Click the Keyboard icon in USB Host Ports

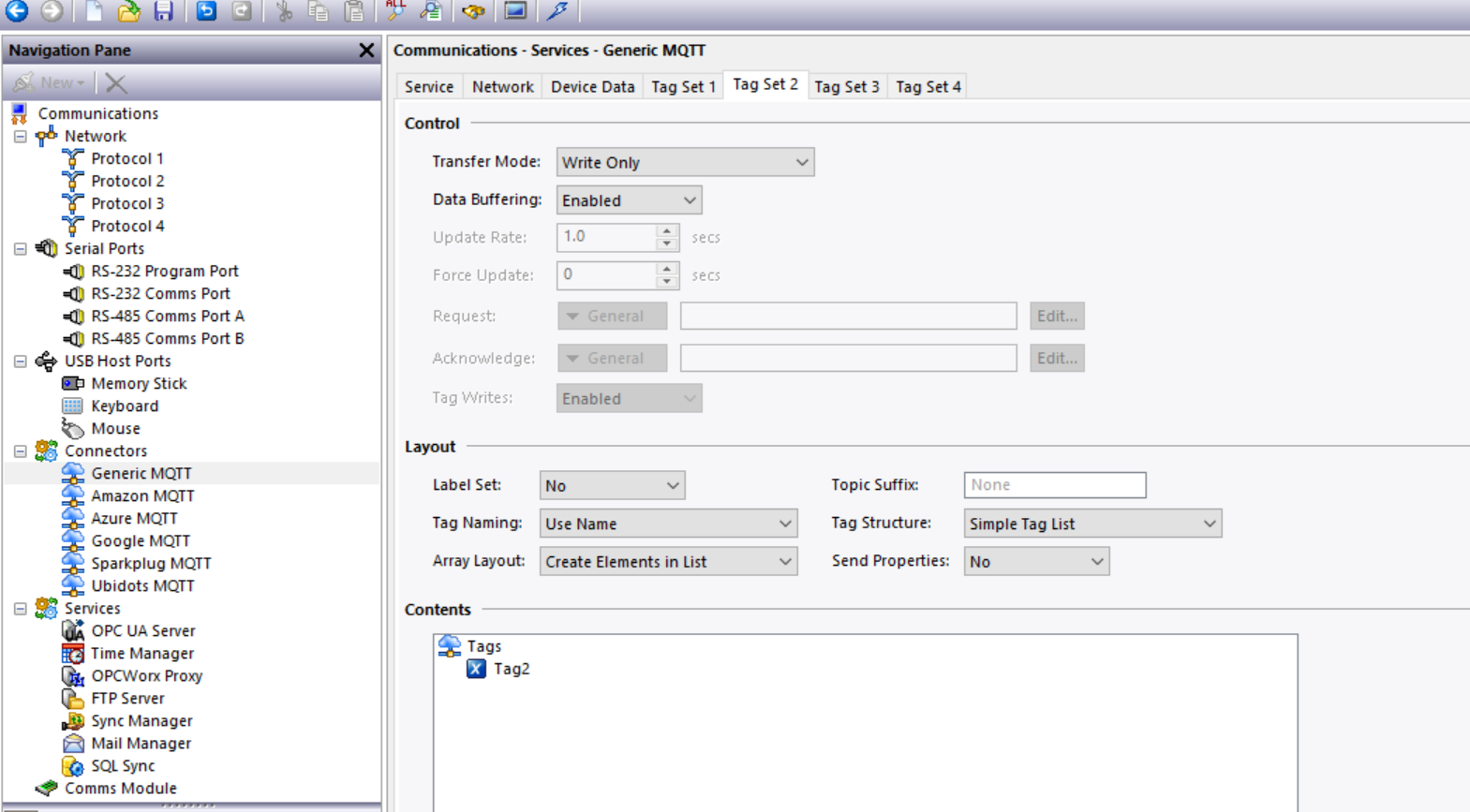click(72, 406)
